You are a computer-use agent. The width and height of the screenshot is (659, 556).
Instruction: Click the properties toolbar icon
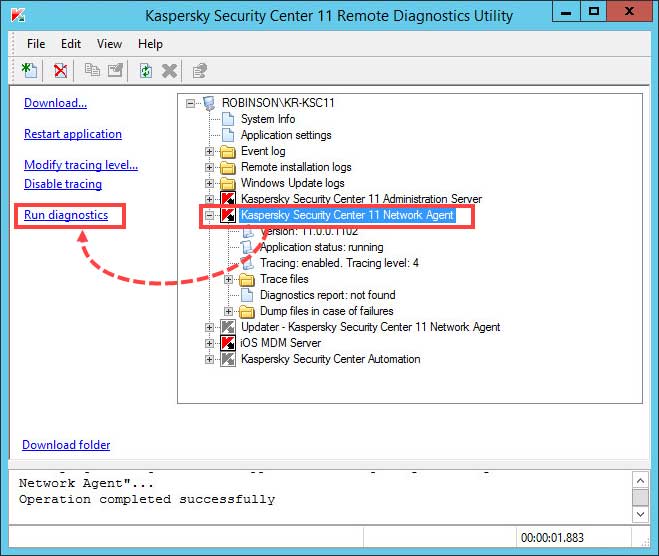click(x=200, y=71)
